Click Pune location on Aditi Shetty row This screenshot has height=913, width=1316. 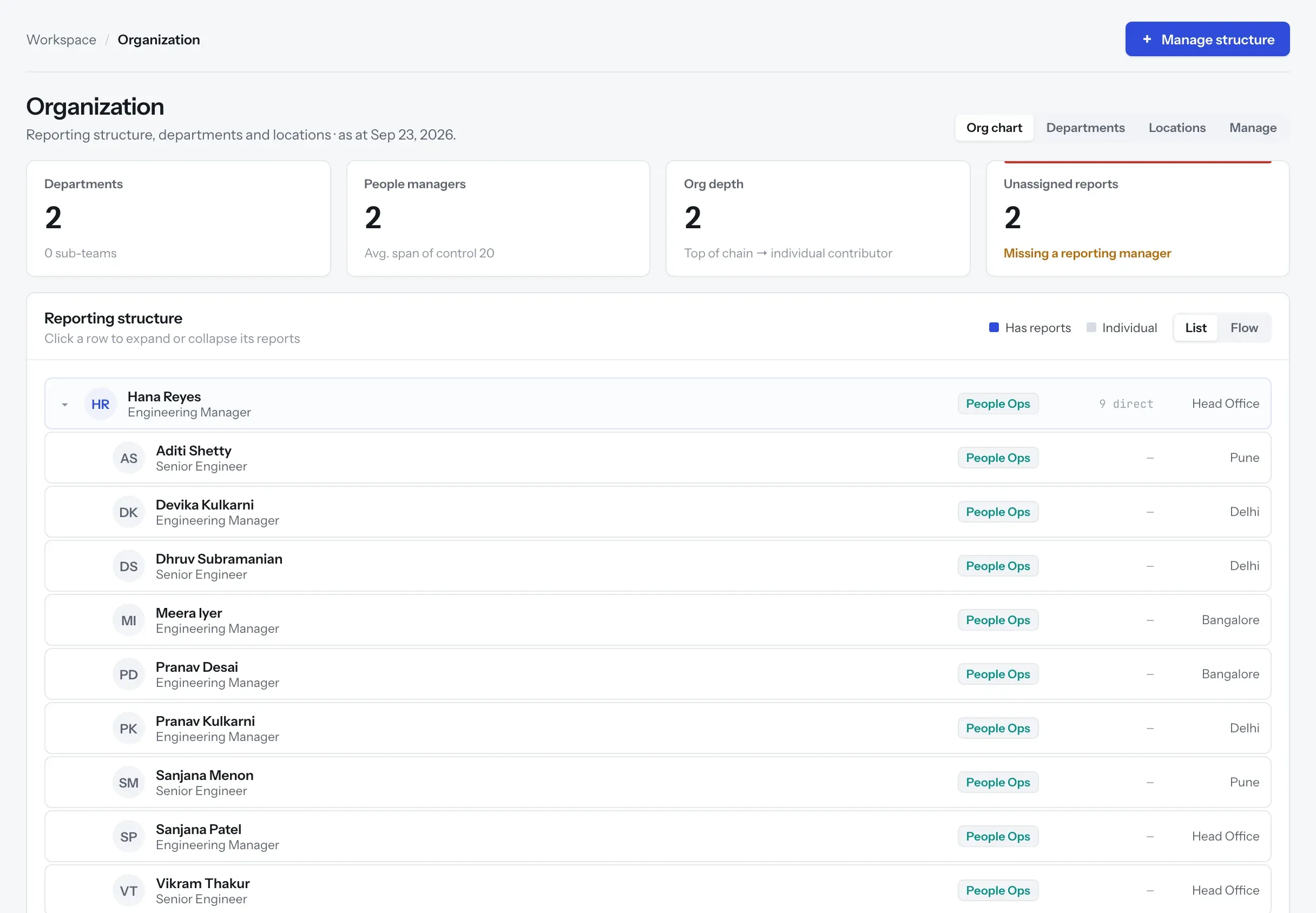tap(1245, 458)
